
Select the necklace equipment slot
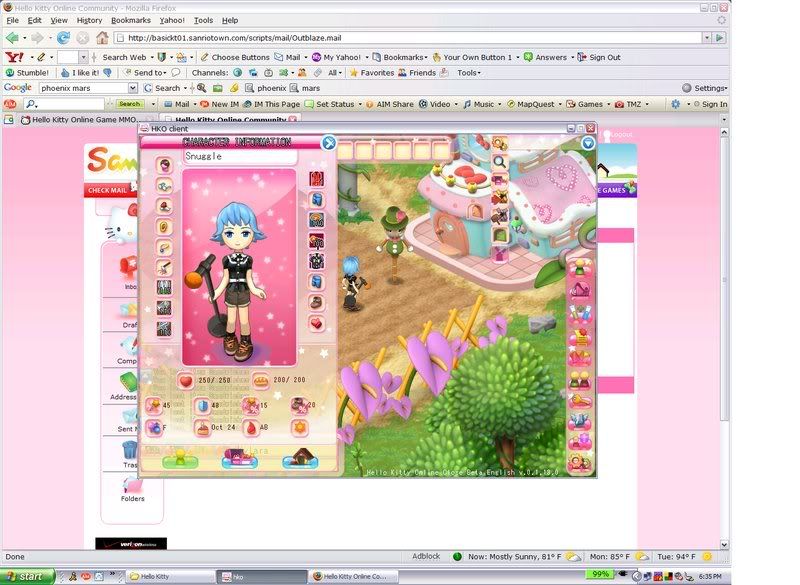pyautogui.click(x=164, y=247)
